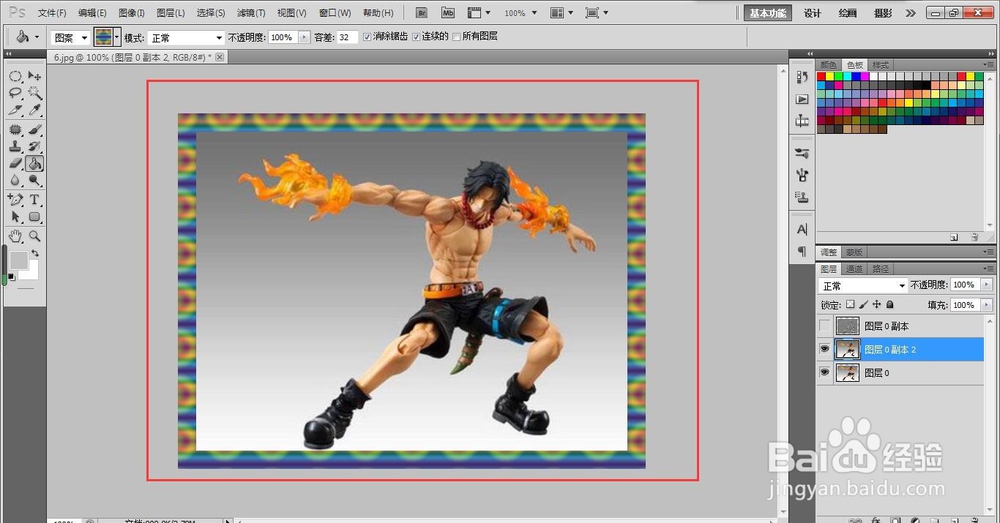Screen dimensions: 1000x523
Task: Open the layer fill 填充 slider arrow
Action: click(987, 305)
